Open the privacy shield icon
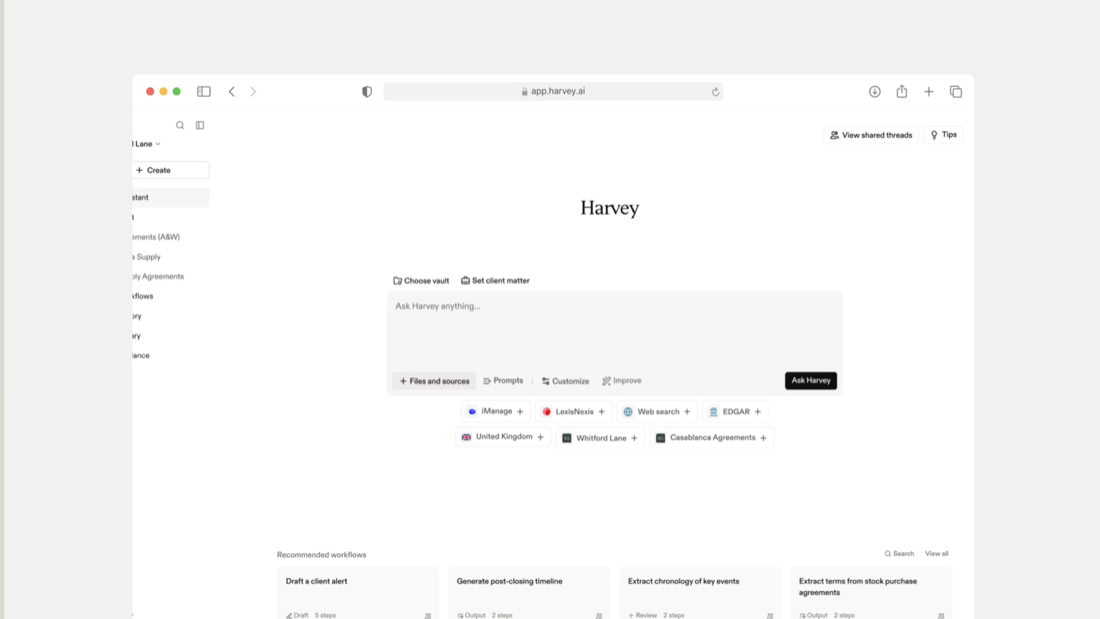The height and width of the screenshot is (619, 1100). pyautogui.click(x=367, y=91)
